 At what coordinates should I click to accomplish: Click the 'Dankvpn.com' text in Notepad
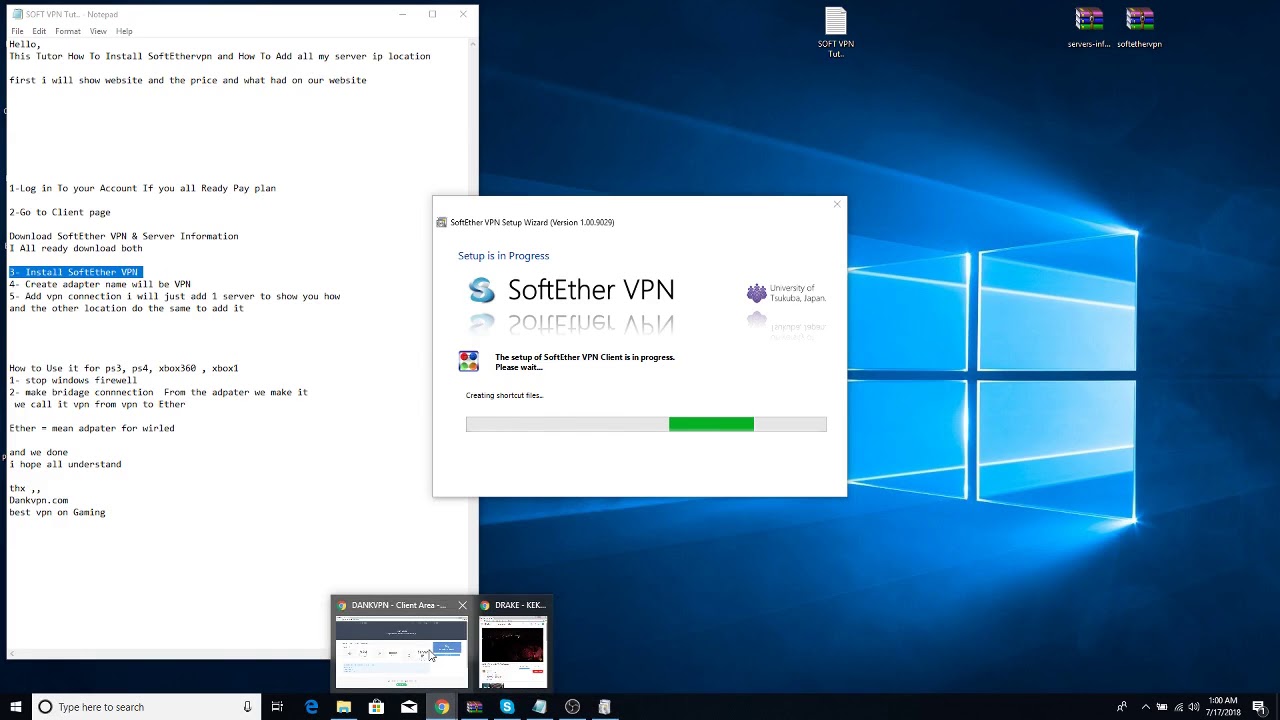coord(39,500)
